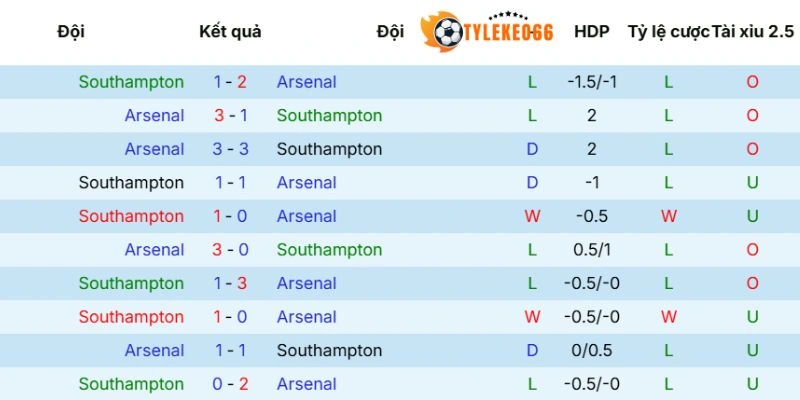The height and width of the screenshot is (400, 800).
Task: Click Arsenal in the 0 - 2 row
Action: coord(306,384)
